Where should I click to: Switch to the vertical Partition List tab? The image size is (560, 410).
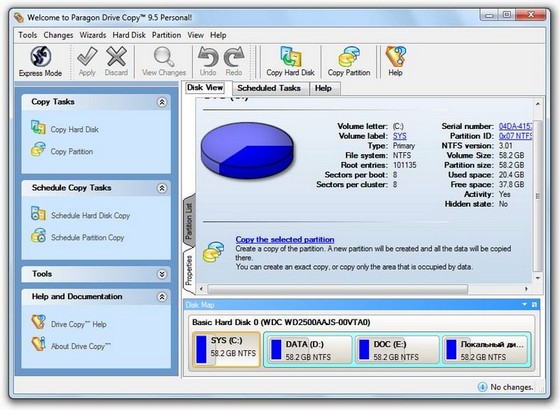click(189, 221)
